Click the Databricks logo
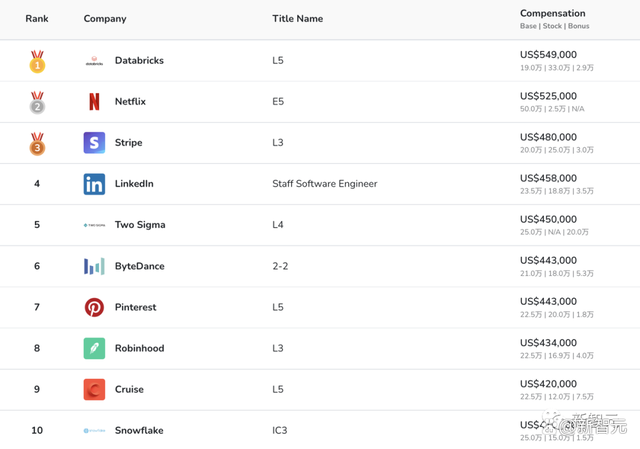 pyautogui.click(x=94, y=61)
